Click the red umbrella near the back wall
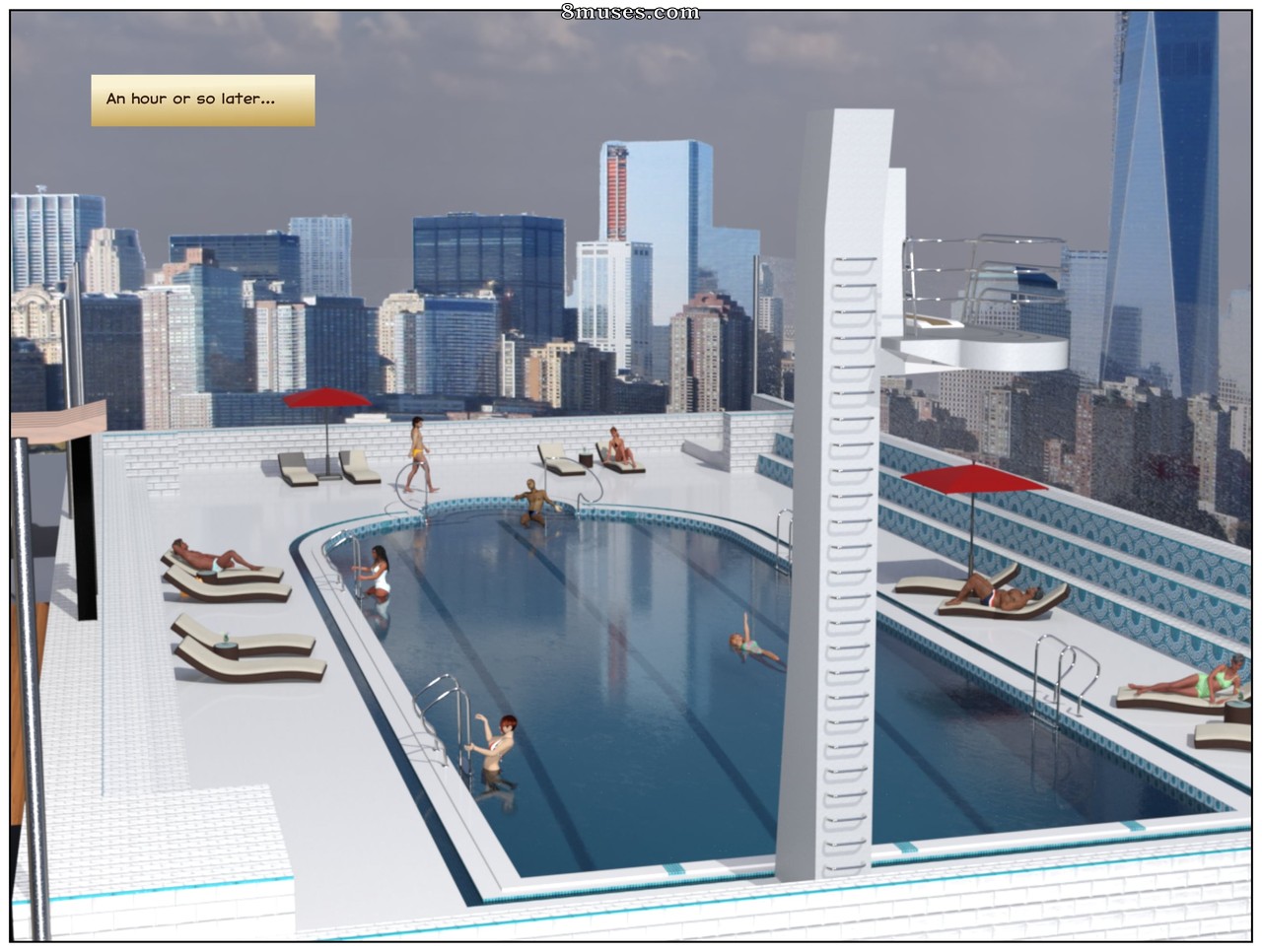1262x952 pixels. coord(327,398)
